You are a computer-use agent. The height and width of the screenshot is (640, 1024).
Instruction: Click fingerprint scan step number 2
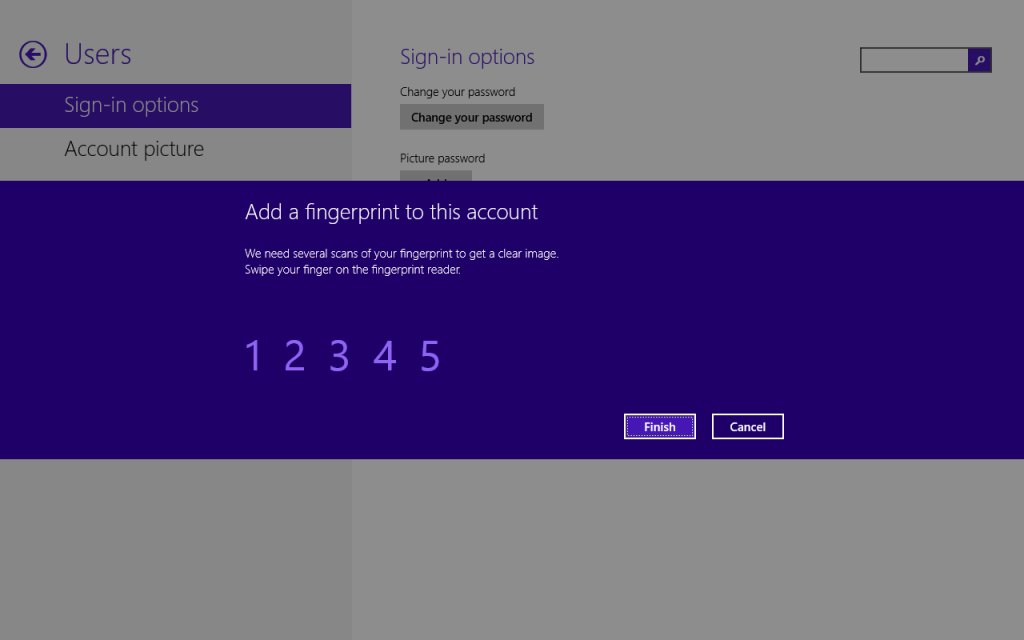pyautogui.click(x=294, y=356)
